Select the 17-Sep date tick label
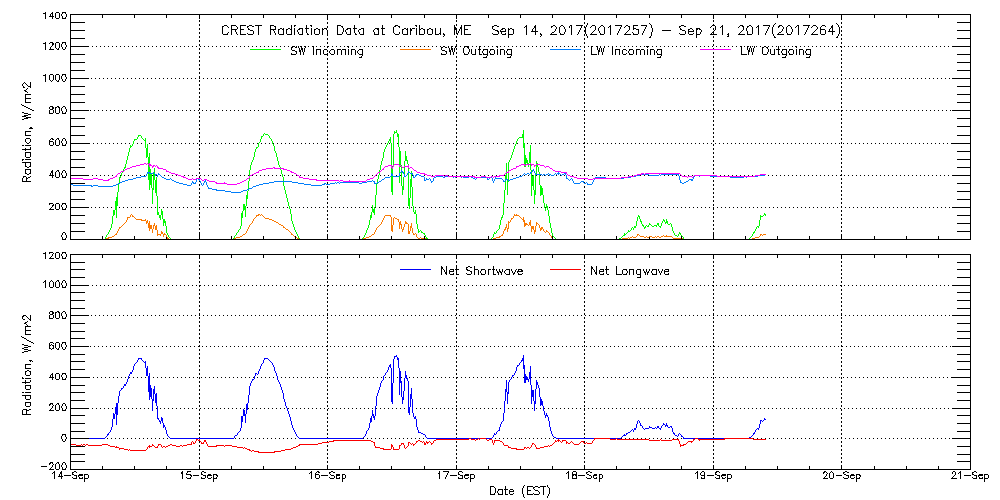This screenshot has width=1000, height=500. pyautogui.click(x=456, y=477)
